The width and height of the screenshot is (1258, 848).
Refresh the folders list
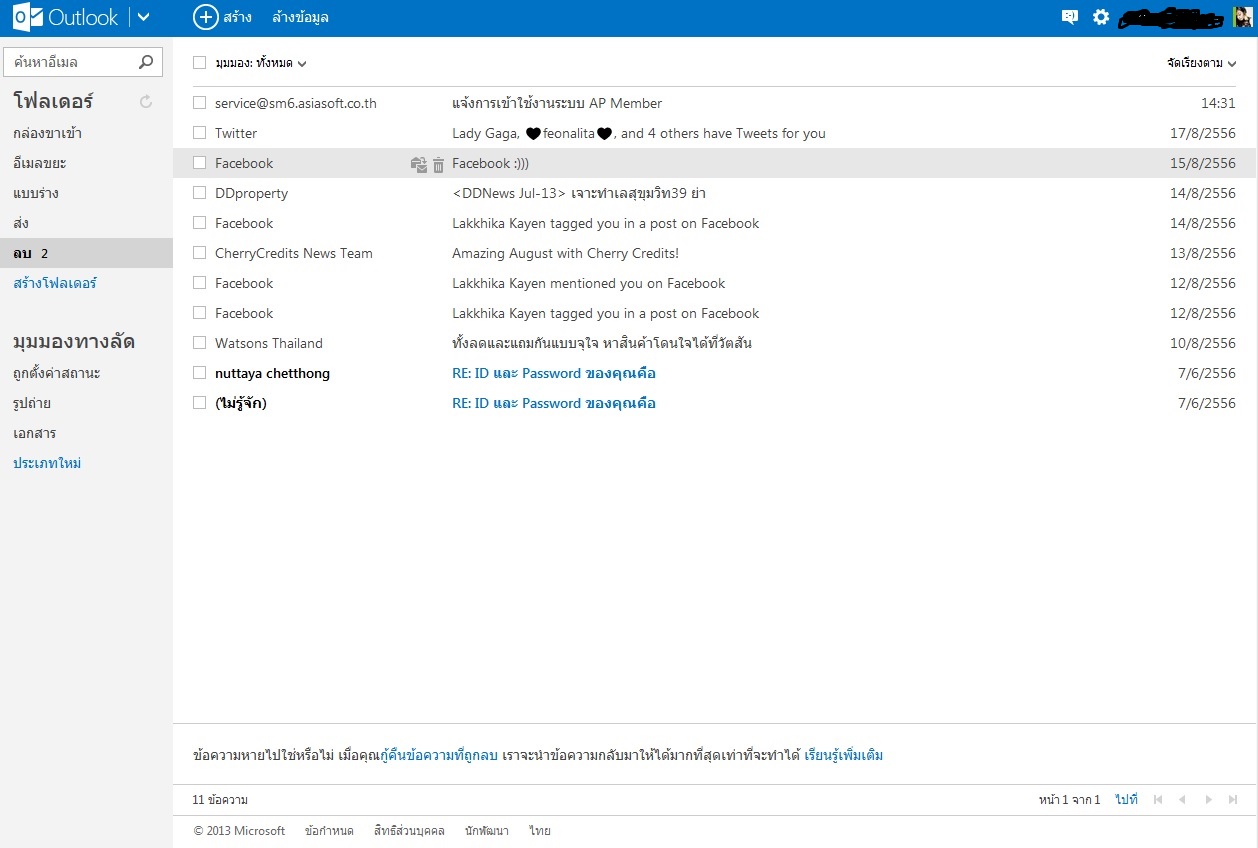coord(146,101)
